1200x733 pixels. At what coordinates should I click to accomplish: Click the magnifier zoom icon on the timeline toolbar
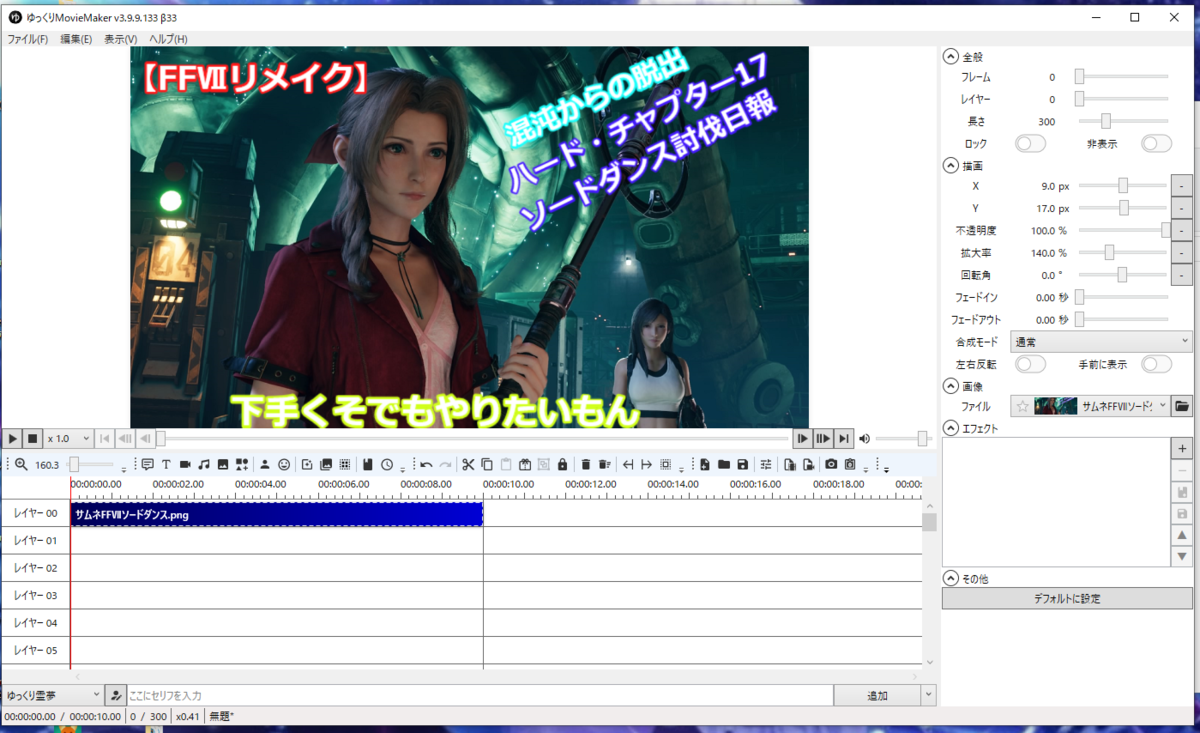21,465
